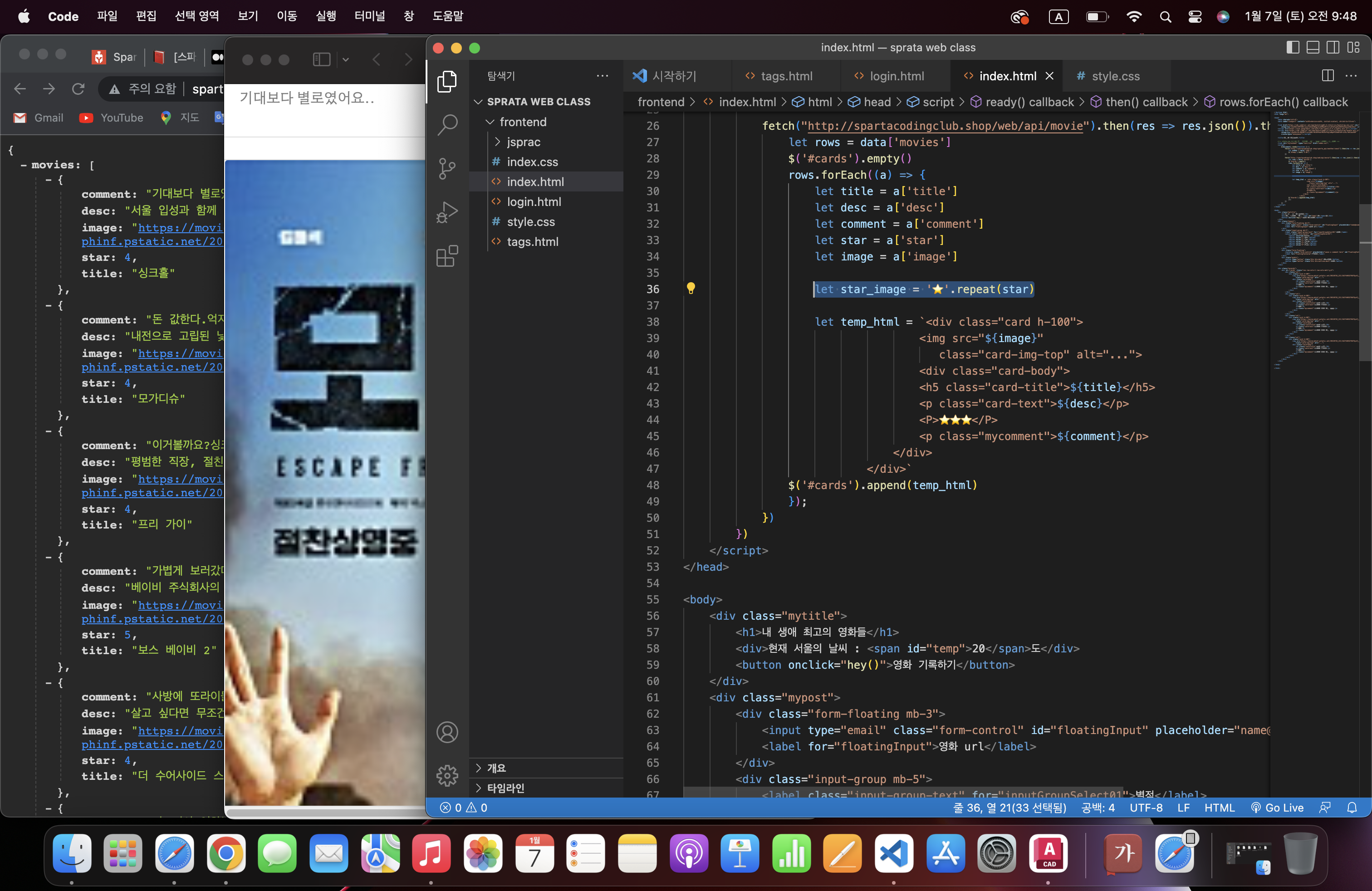This screenshot has height=891, width=1372.
Task: Reload the page in Chrome
Action: click(78, 88)
